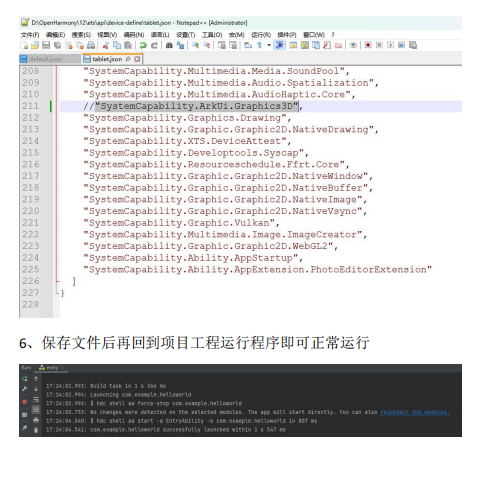
Task: Click the Open file toolbar icon
Action: pyautogui.click(x=35, y=45)
